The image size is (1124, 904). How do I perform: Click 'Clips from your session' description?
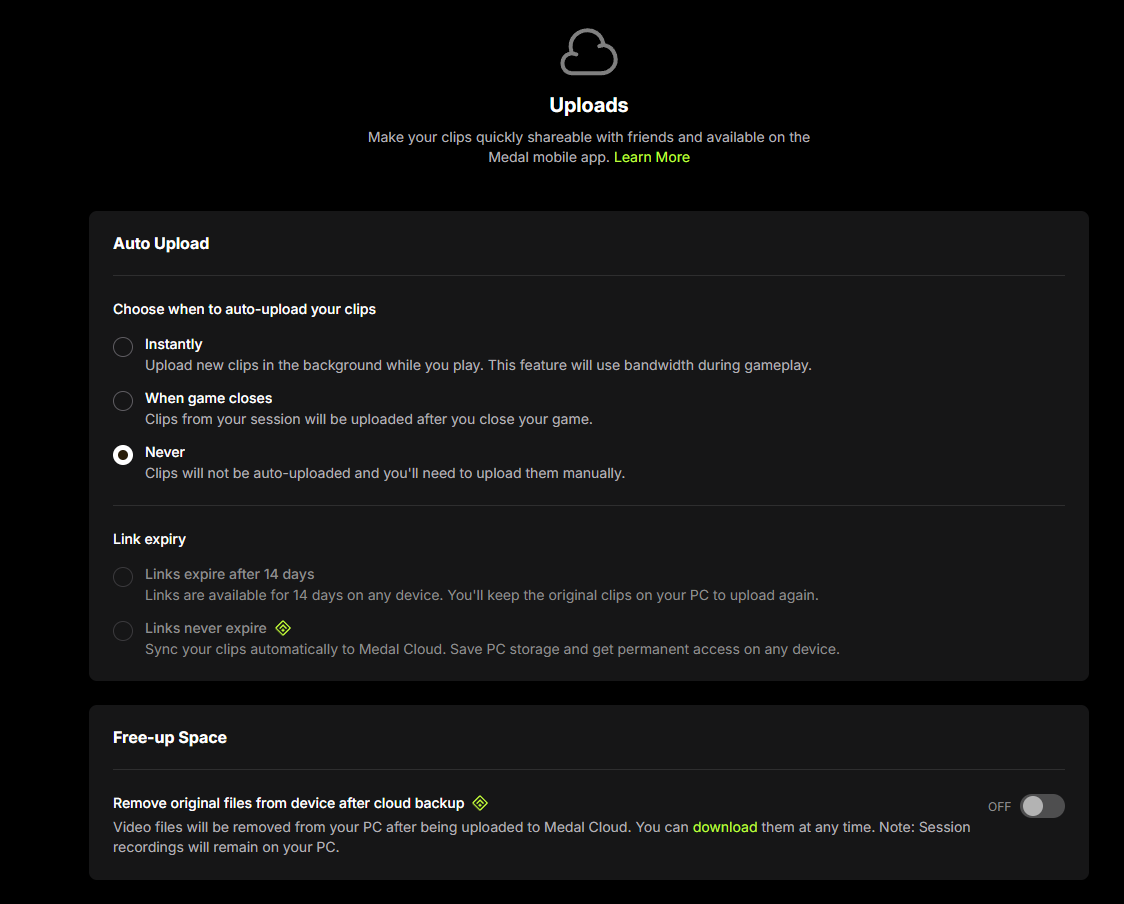pos(368,419)
